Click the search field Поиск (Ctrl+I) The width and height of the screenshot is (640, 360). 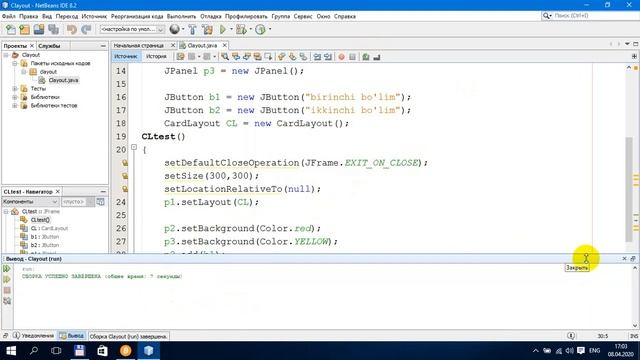click(594, 16)
